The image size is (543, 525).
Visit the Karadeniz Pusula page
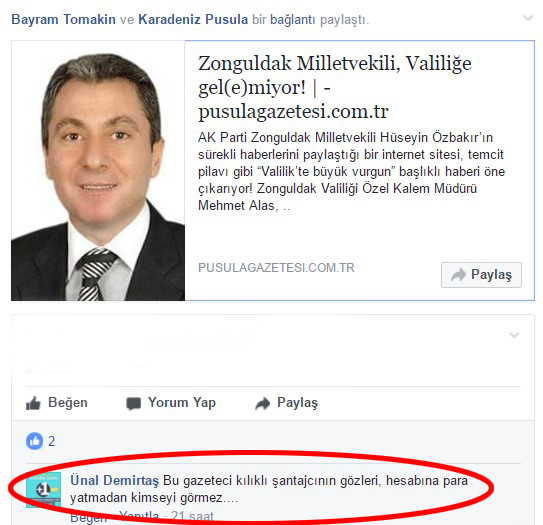193,19
